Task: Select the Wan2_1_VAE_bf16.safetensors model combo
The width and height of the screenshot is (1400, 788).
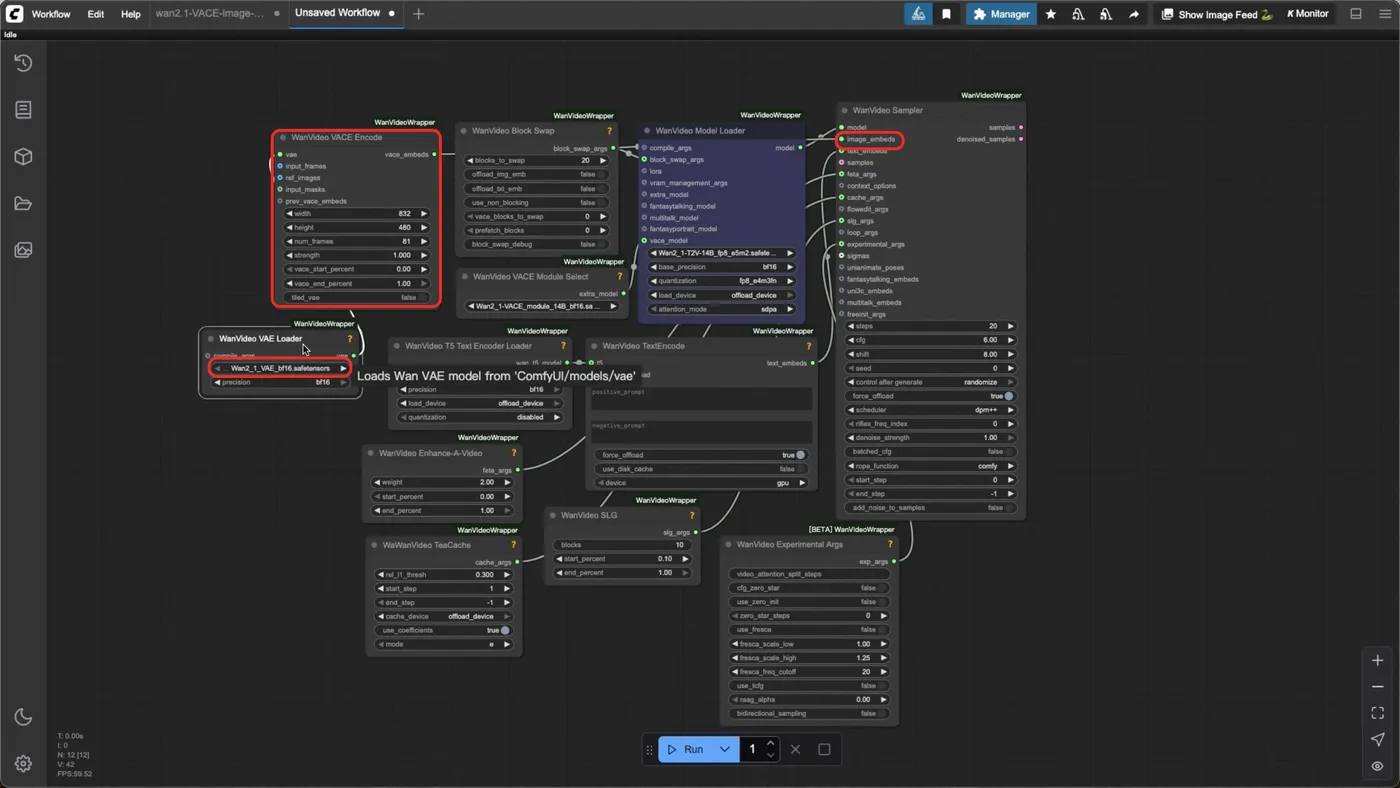Action: [281, 368]
